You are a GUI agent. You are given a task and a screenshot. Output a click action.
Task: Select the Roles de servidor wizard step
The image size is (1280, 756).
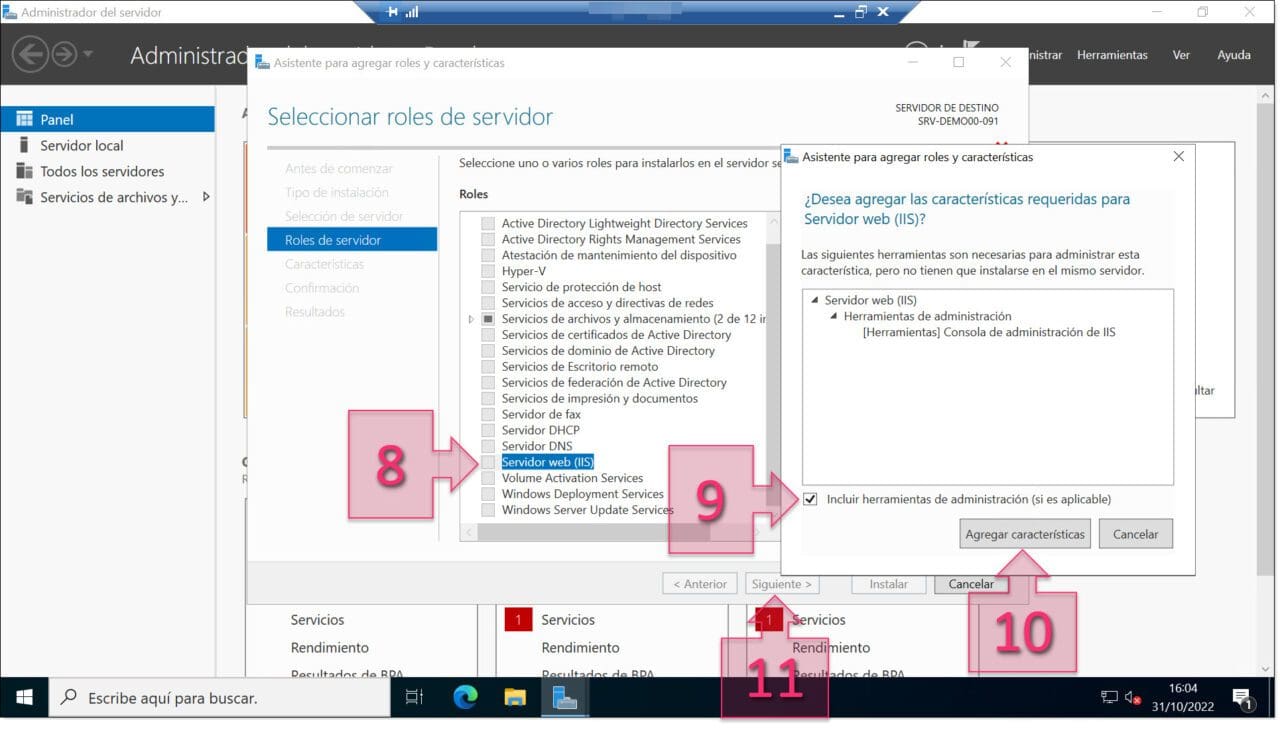tap(352, 240)
